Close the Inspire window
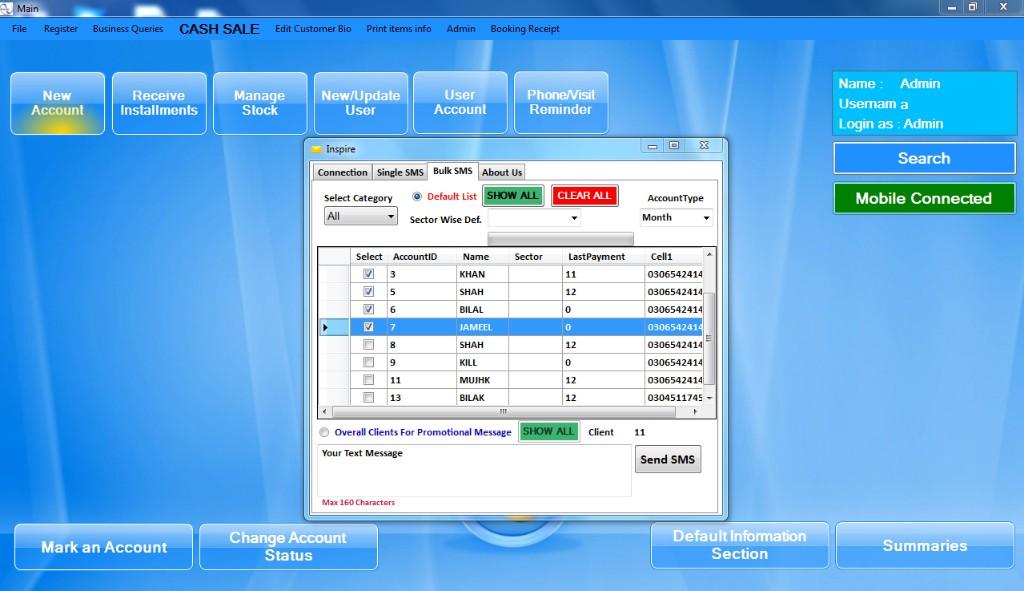The height and width of the screenshot is (591, 1024). click(x=704, y=145)
